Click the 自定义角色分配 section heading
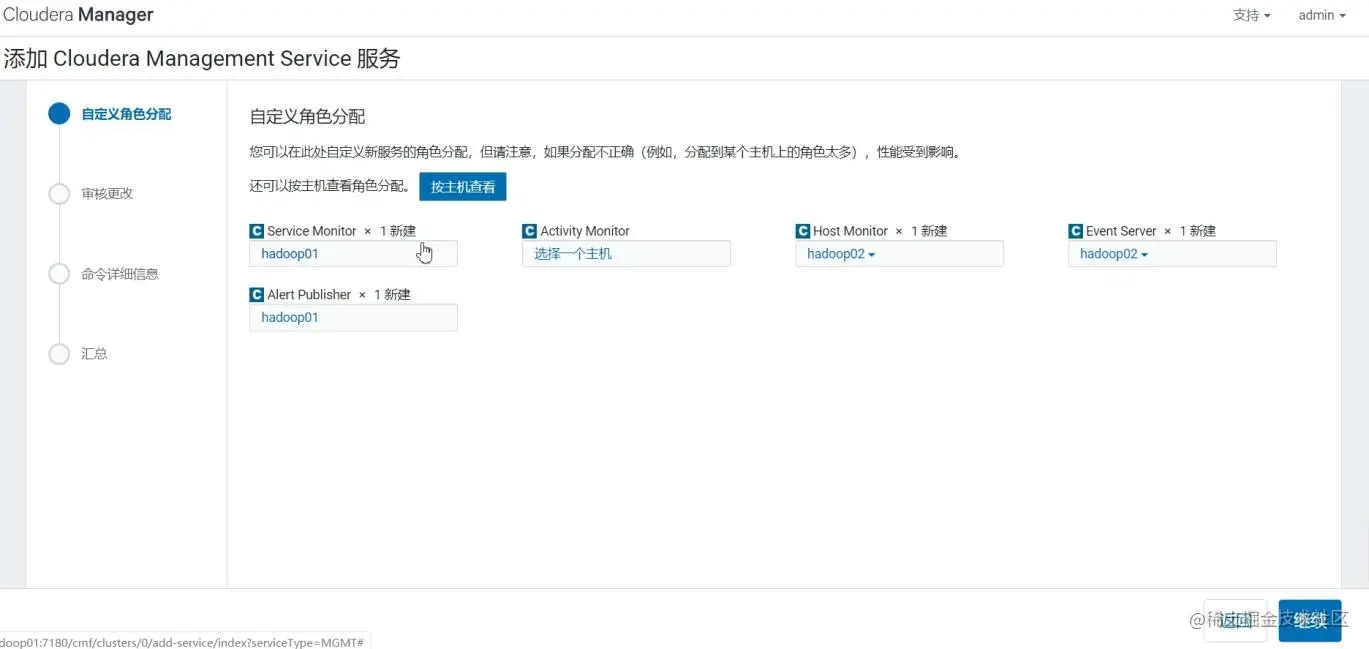This screenshot has width=1369, height=649. tap(307, 117)
